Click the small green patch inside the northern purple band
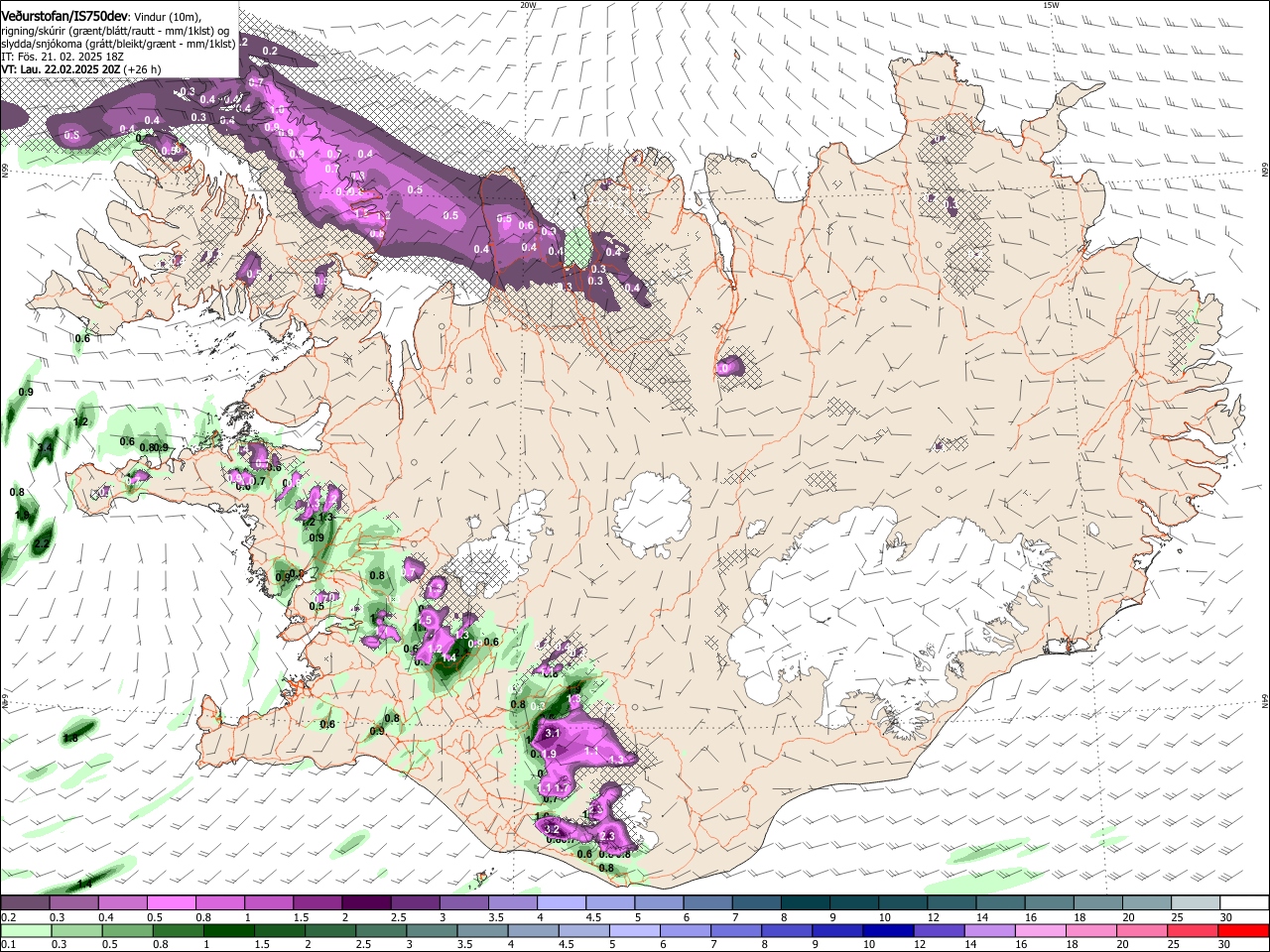The height and width of the screenshot is (952, 1270). point(576,246)
